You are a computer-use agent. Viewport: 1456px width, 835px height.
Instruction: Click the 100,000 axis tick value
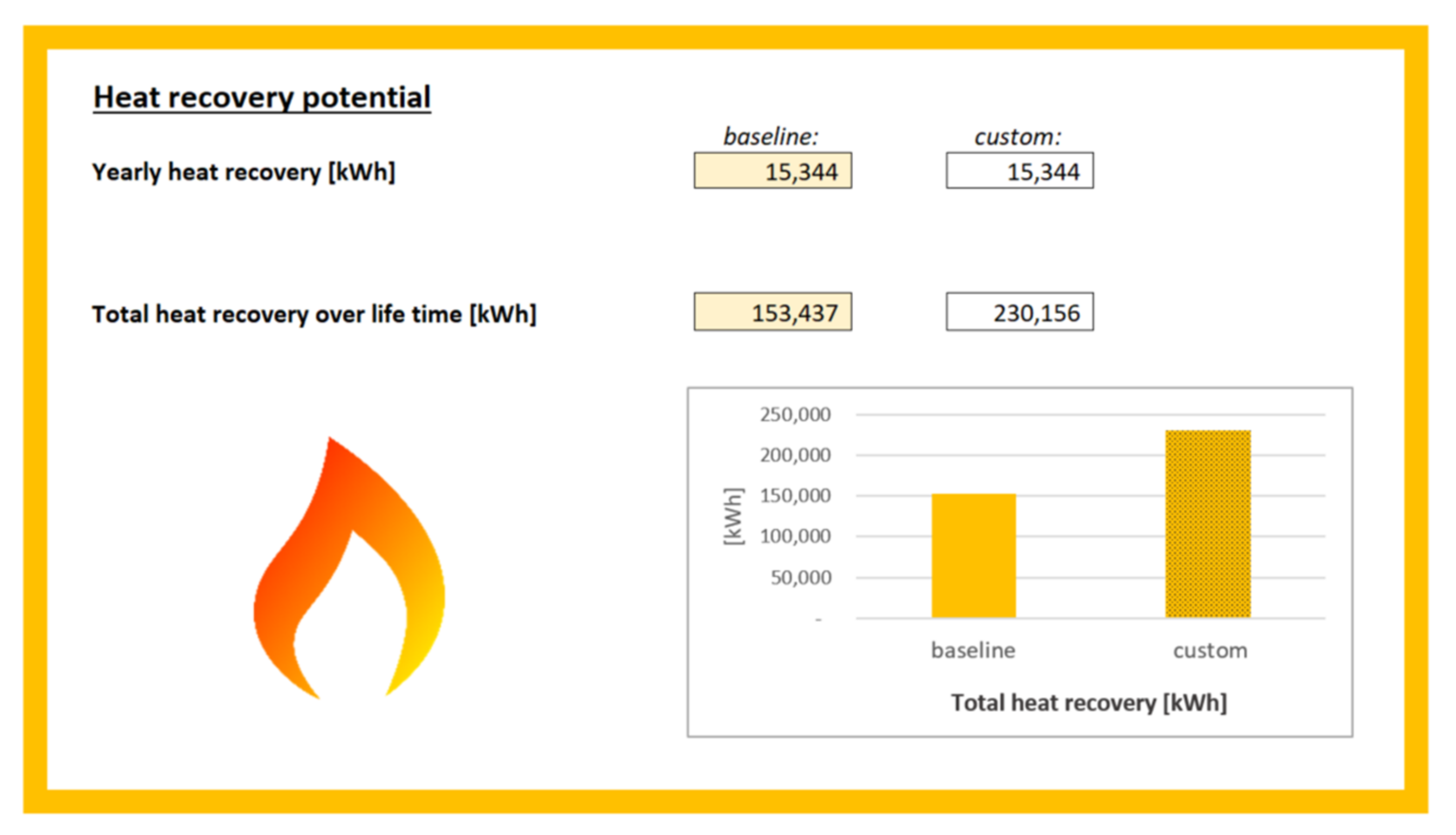[x=795, y=536]
